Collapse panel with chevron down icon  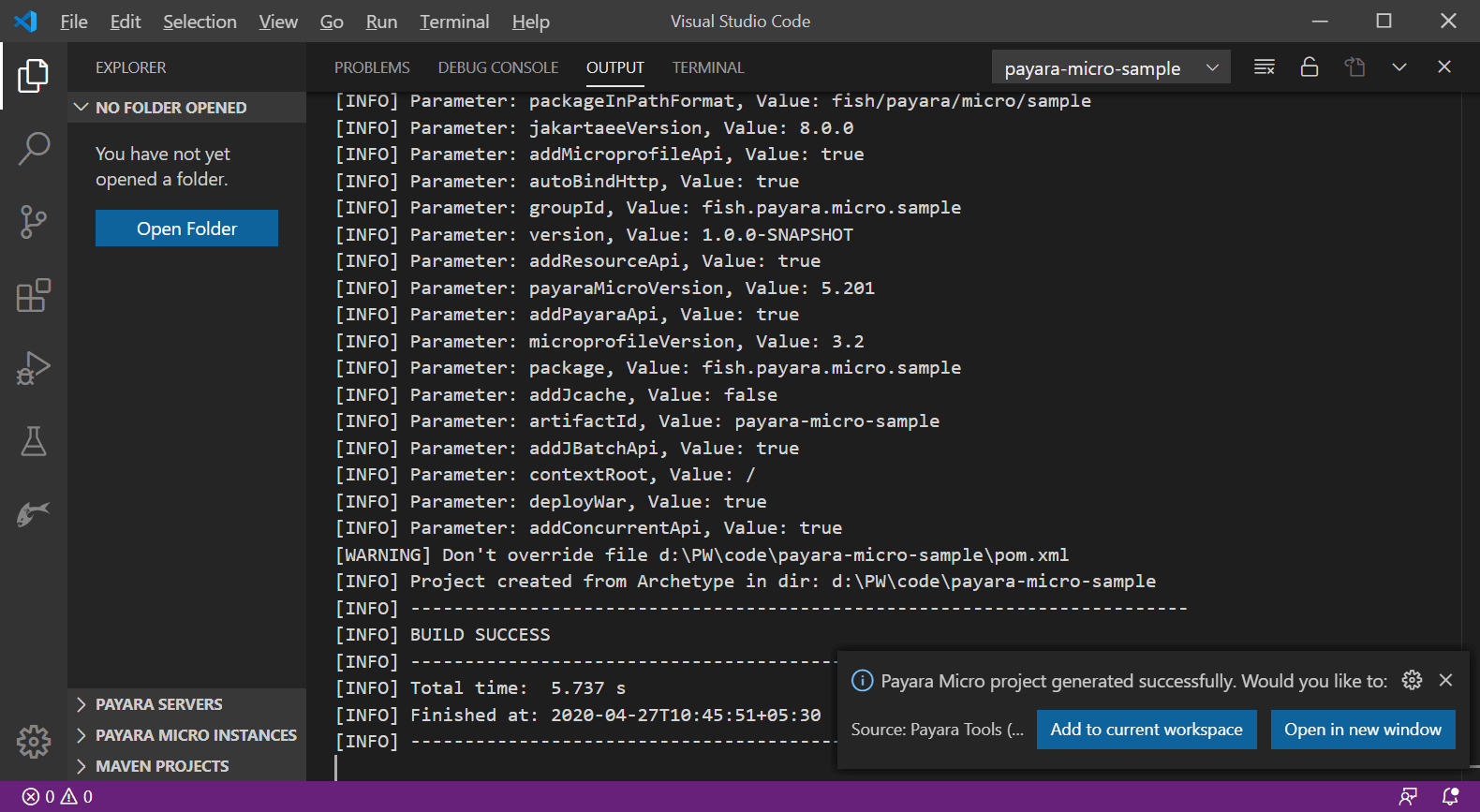(1399, 67)
